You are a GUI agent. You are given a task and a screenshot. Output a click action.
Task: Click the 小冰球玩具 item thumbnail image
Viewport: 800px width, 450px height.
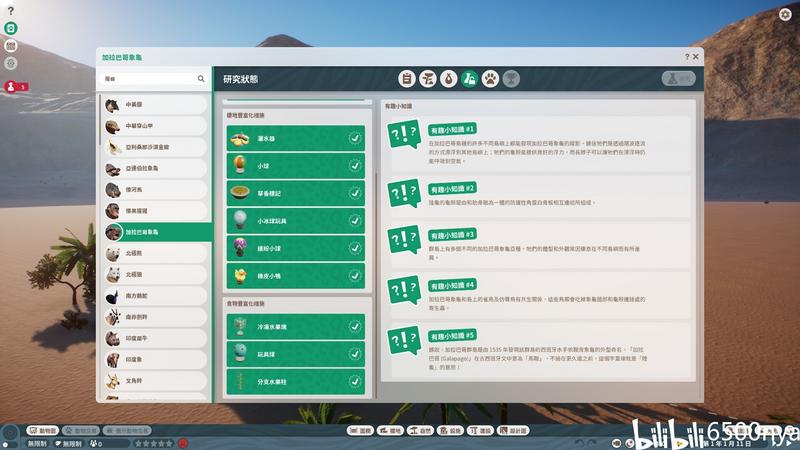[x=240, y=220]
